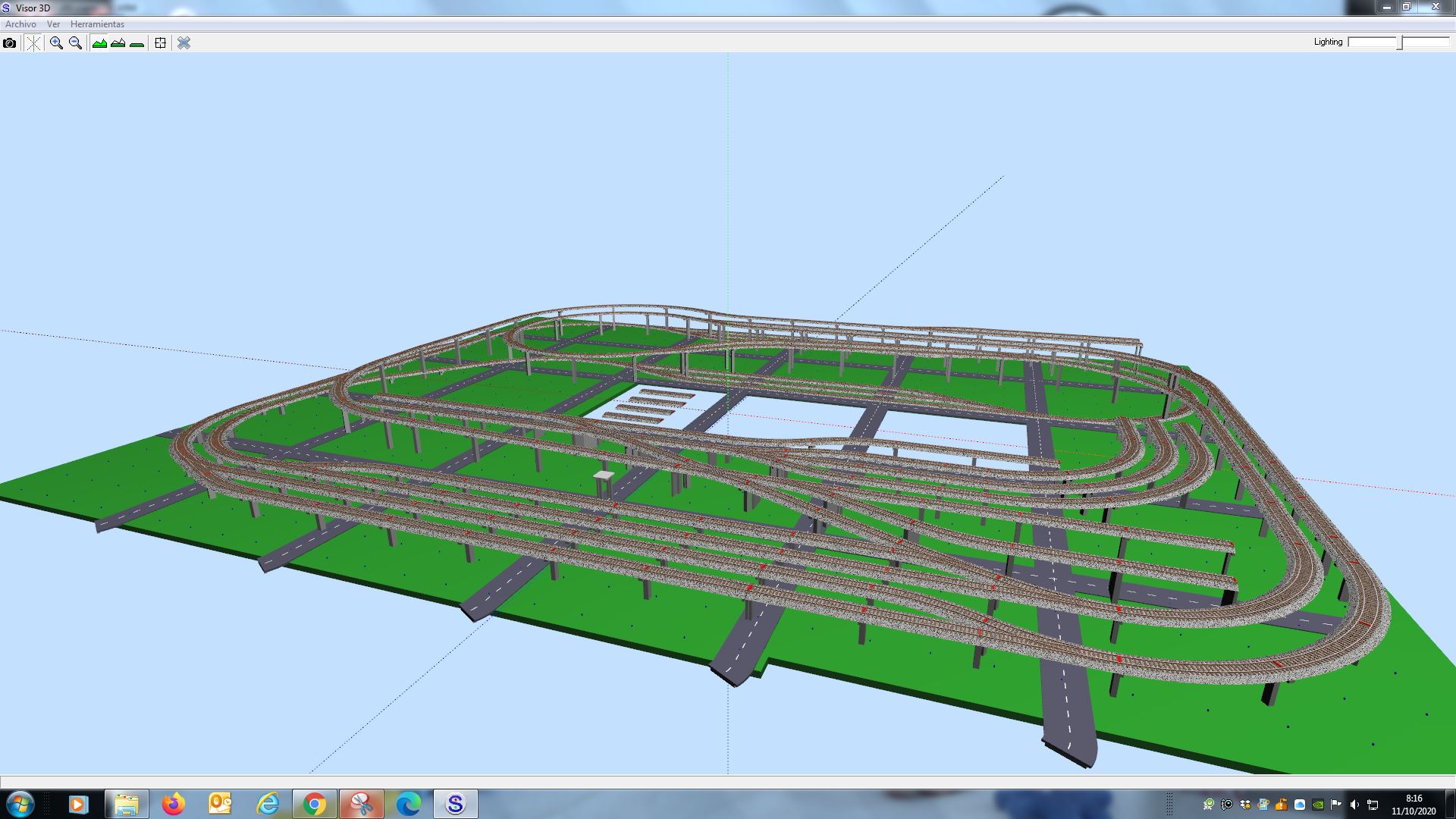The width and height of the screenshot is (1456, 819).
Task: Switch to the SCARM taskbar app
Action: [455, 804]
